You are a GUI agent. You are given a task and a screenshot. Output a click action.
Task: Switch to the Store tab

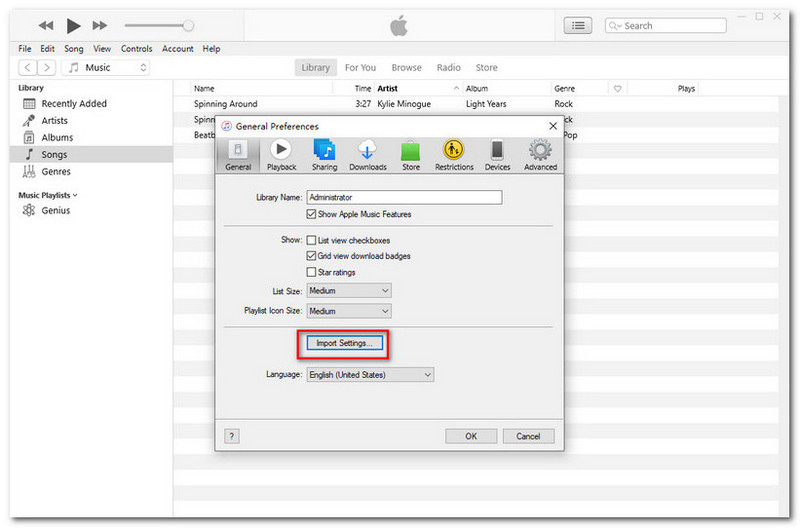tap(486, 67)
